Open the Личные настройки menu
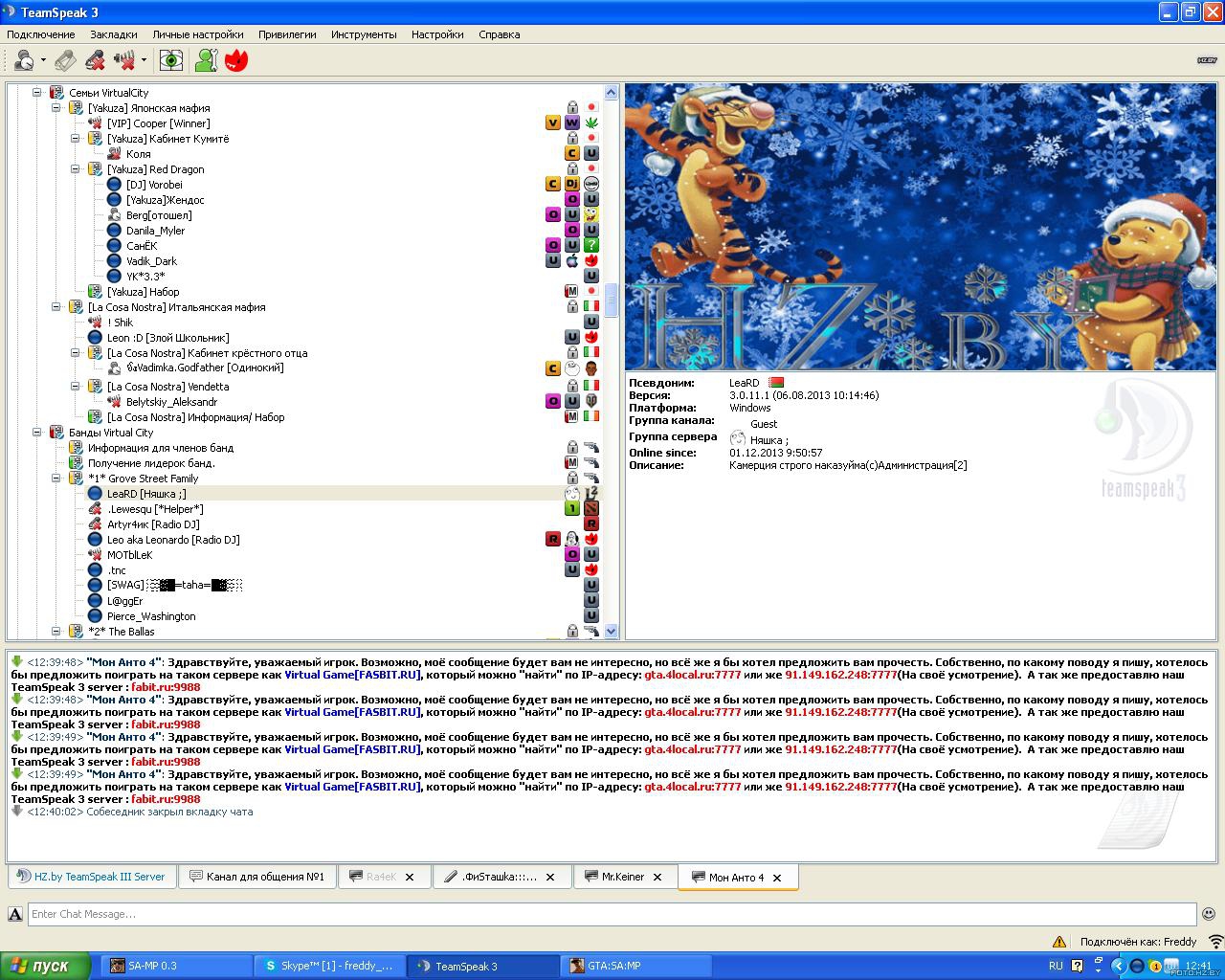Screen dimensions: 1225x980 pos(198,34)
